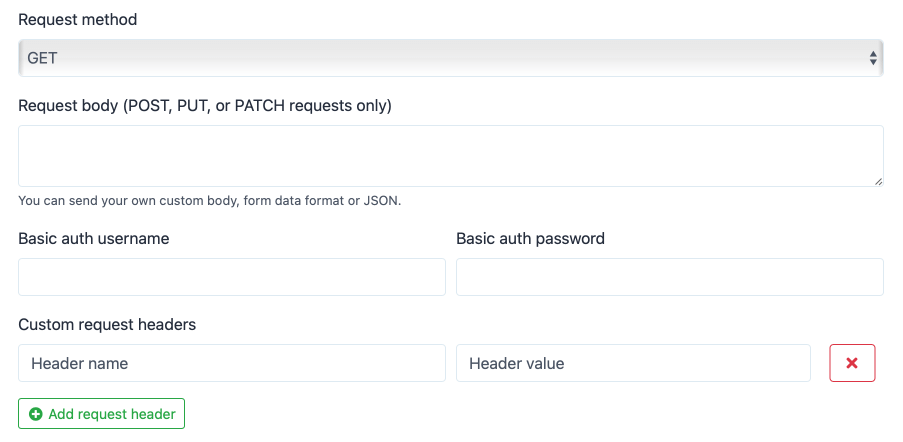The image size is (903, 442).
Task: Click the green plus circle icon
Action: click(36, 414)
